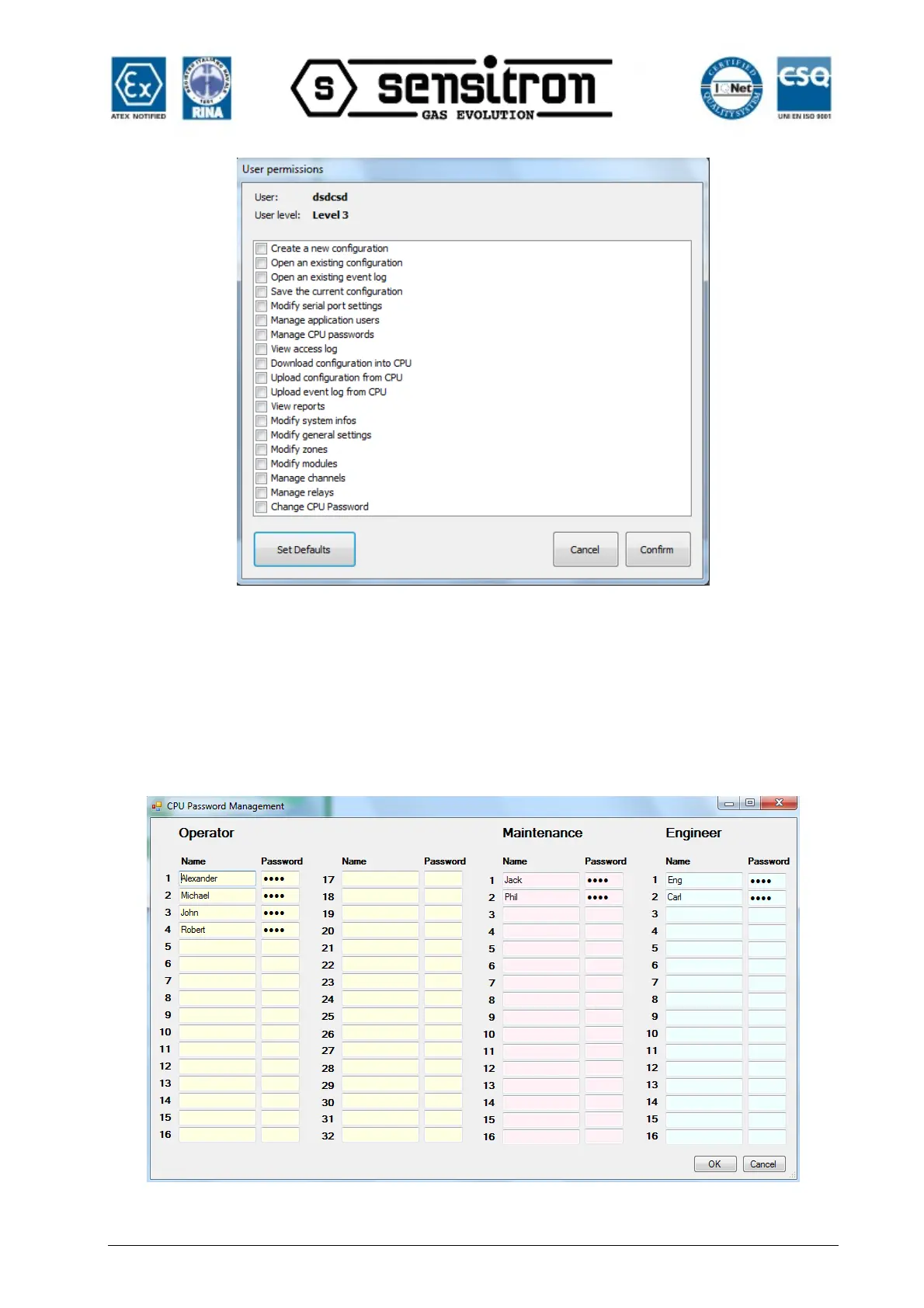Click Operator 17 password field

(x=443, y=878)
